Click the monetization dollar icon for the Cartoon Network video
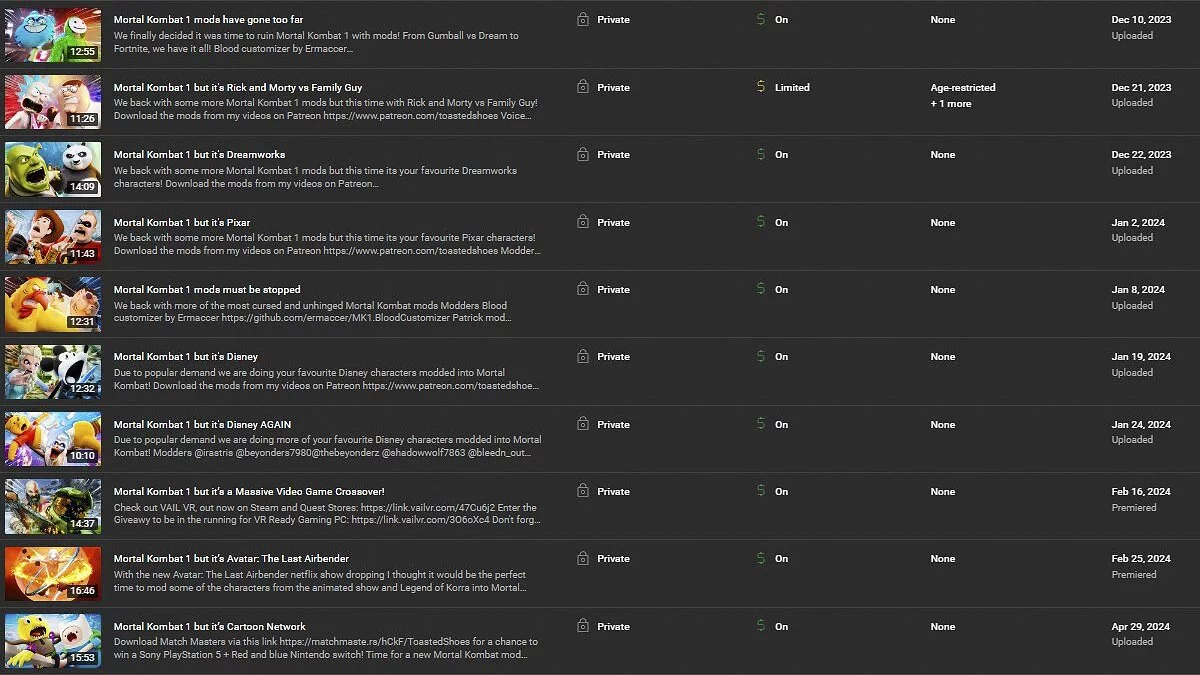This screenshot has height=675, width=1200. pyautogui.click(x=761, y=626)
